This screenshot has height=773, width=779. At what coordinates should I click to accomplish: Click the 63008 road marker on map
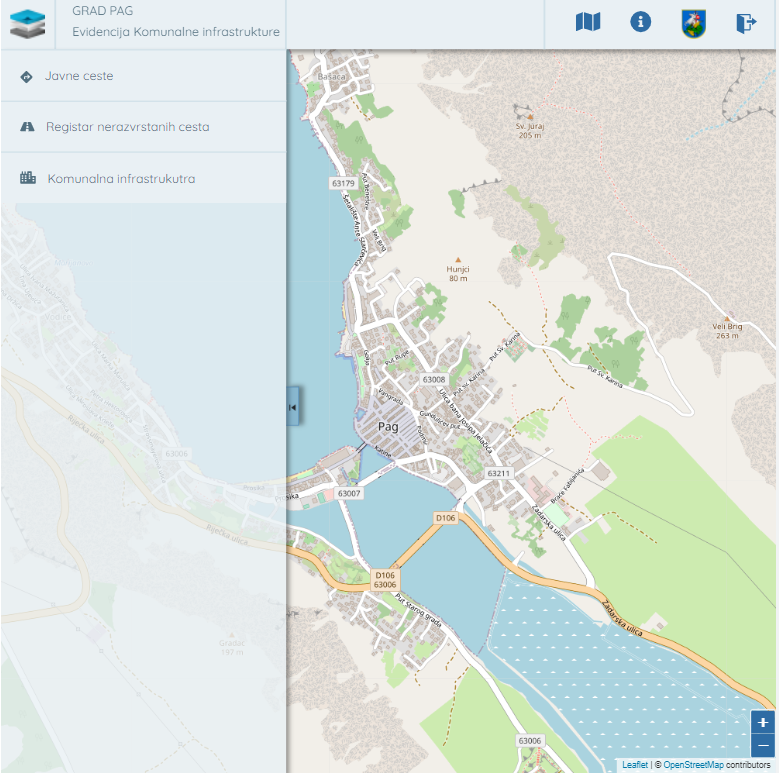(434, 380)
